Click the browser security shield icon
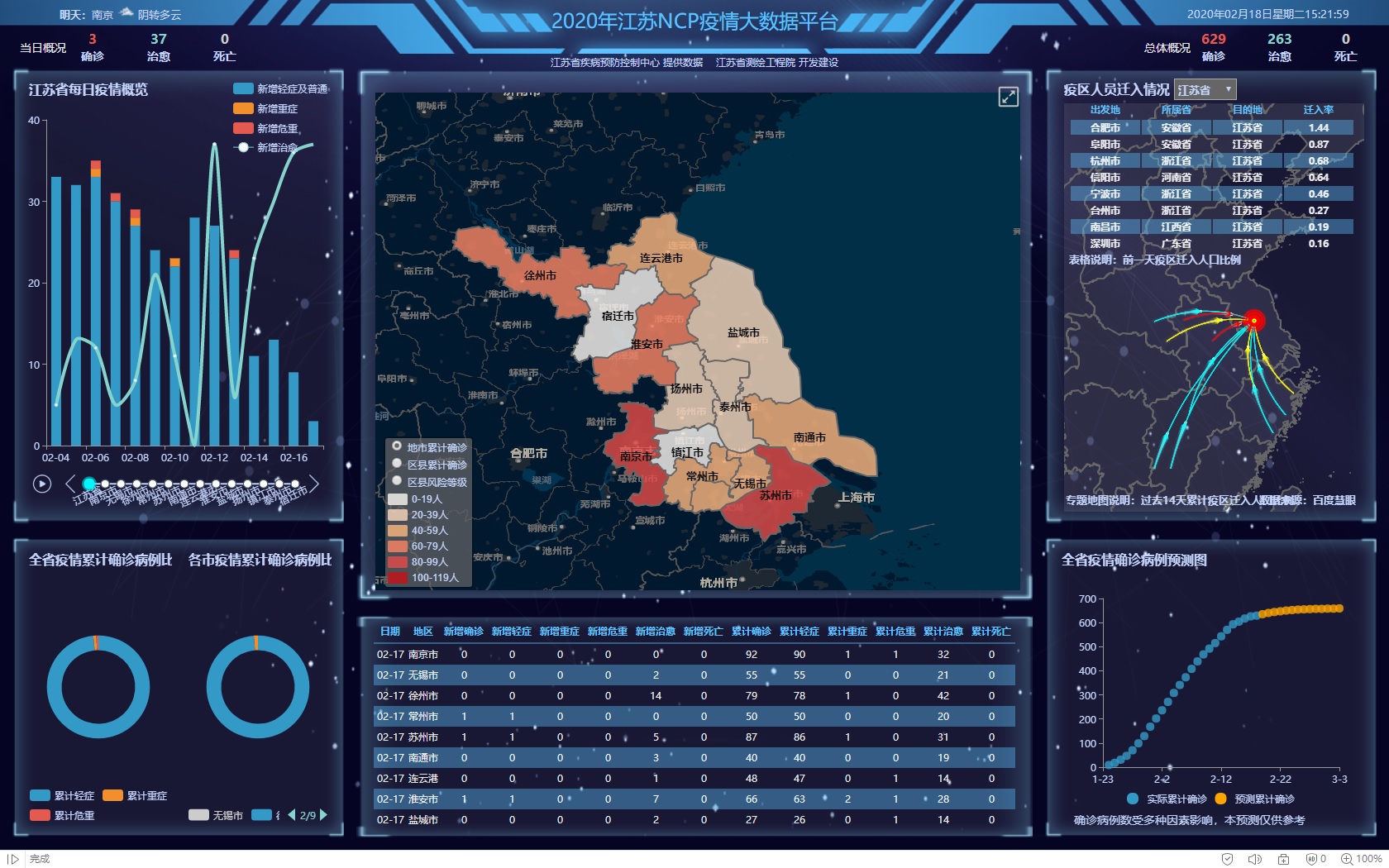Image resolution: width=1389 pixels, height=868 pixels. pos(1227,859)
